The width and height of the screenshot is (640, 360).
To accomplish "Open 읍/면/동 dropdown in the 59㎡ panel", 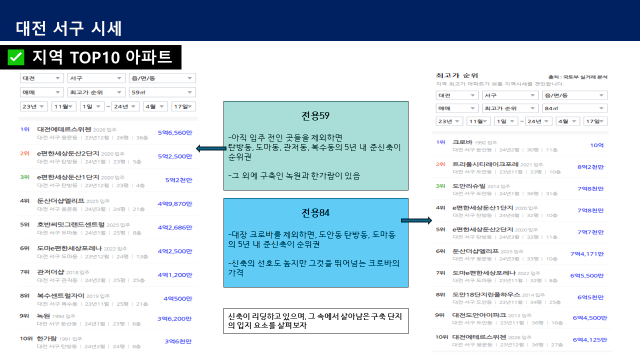I will (162, 78).
